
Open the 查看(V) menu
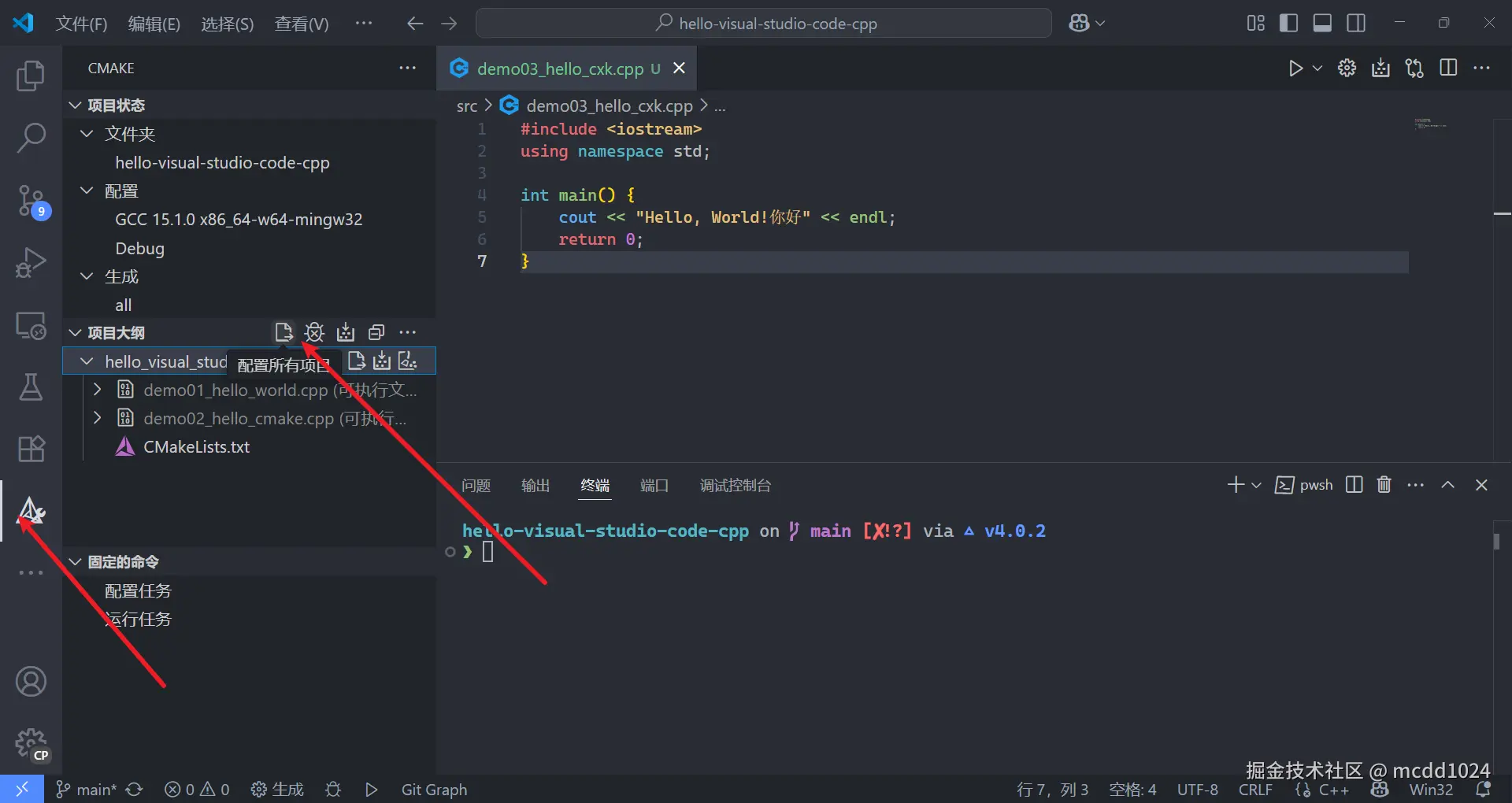tap(302, 24)
